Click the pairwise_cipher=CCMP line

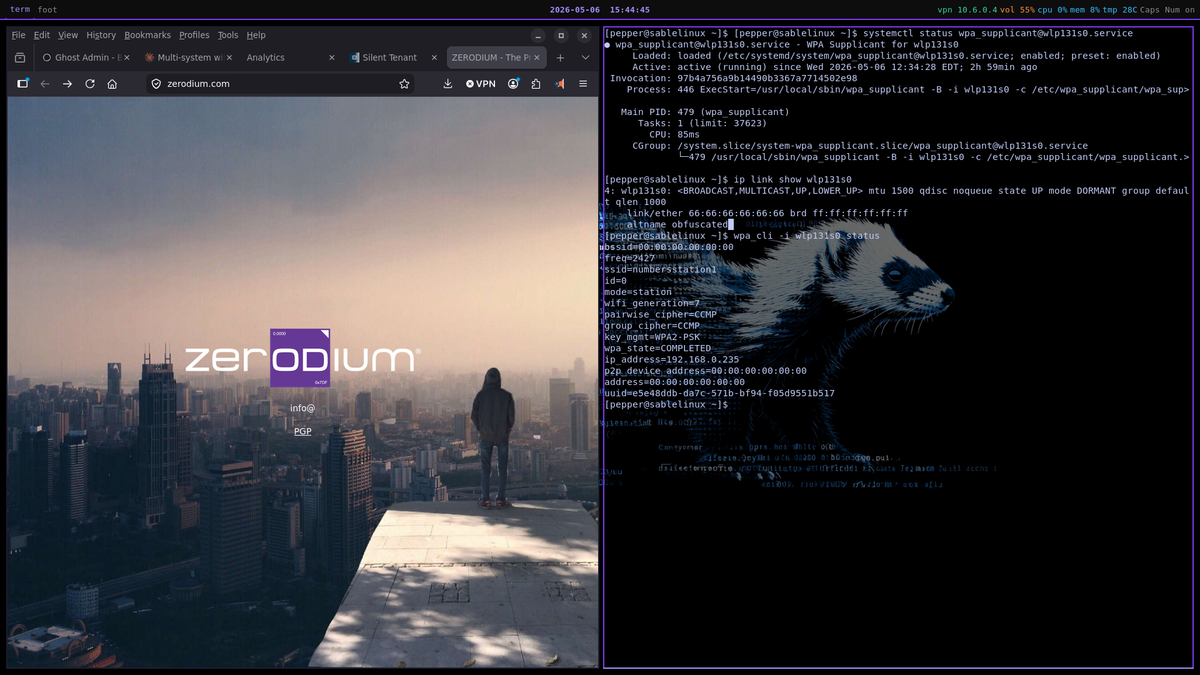click(x=660, y=314)
